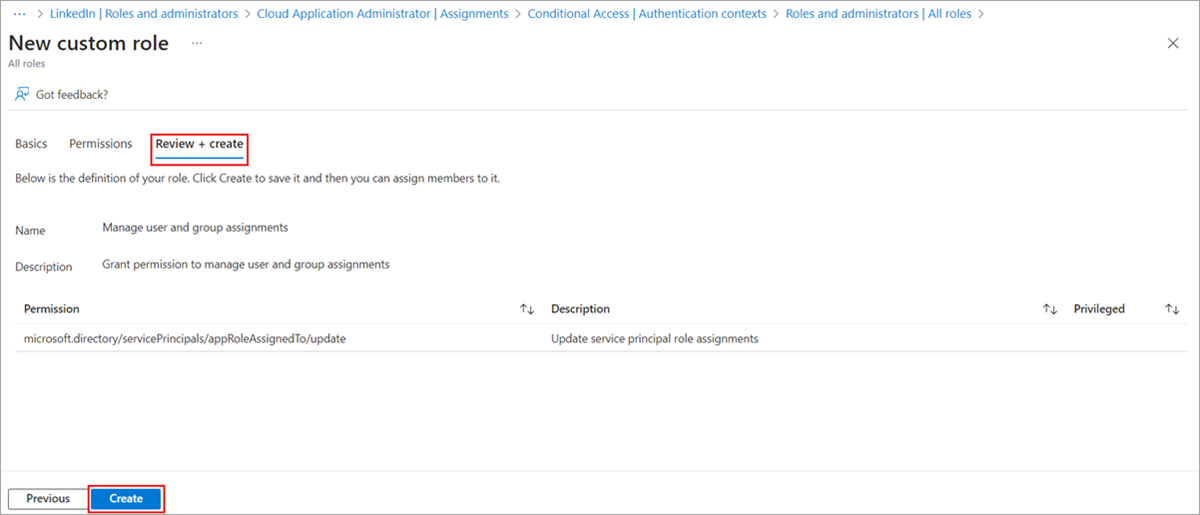The width and height of the screenshot is (1200, 515).
Task: Click the Got feedback? link text
Action: pyautogui.click(x=72, y=94)
